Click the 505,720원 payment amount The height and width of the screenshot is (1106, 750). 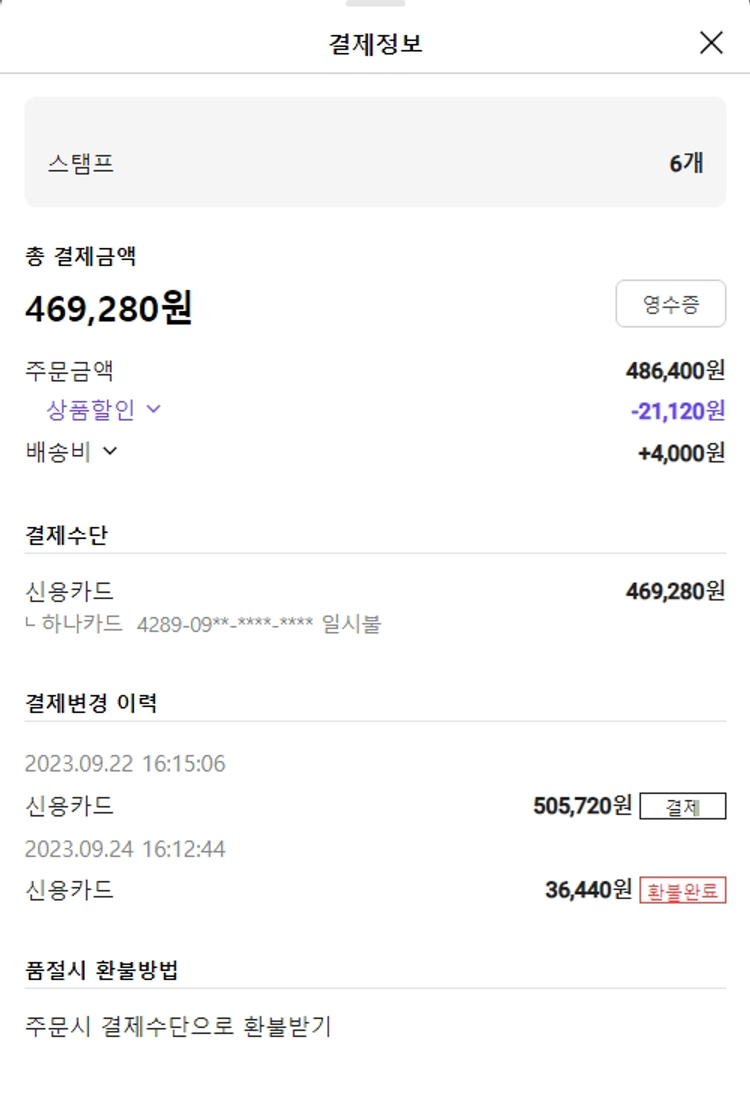pos(582,806)
